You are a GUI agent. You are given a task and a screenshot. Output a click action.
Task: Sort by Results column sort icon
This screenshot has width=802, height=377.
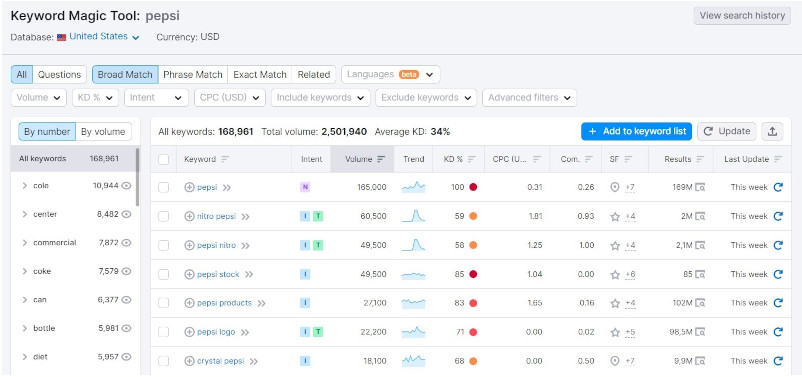click(701, 159)
